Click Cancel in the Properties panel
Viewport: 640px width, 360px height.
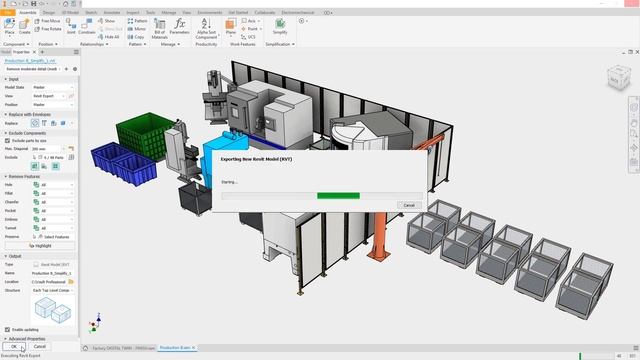pyautogui.click(x=40, y=347)
